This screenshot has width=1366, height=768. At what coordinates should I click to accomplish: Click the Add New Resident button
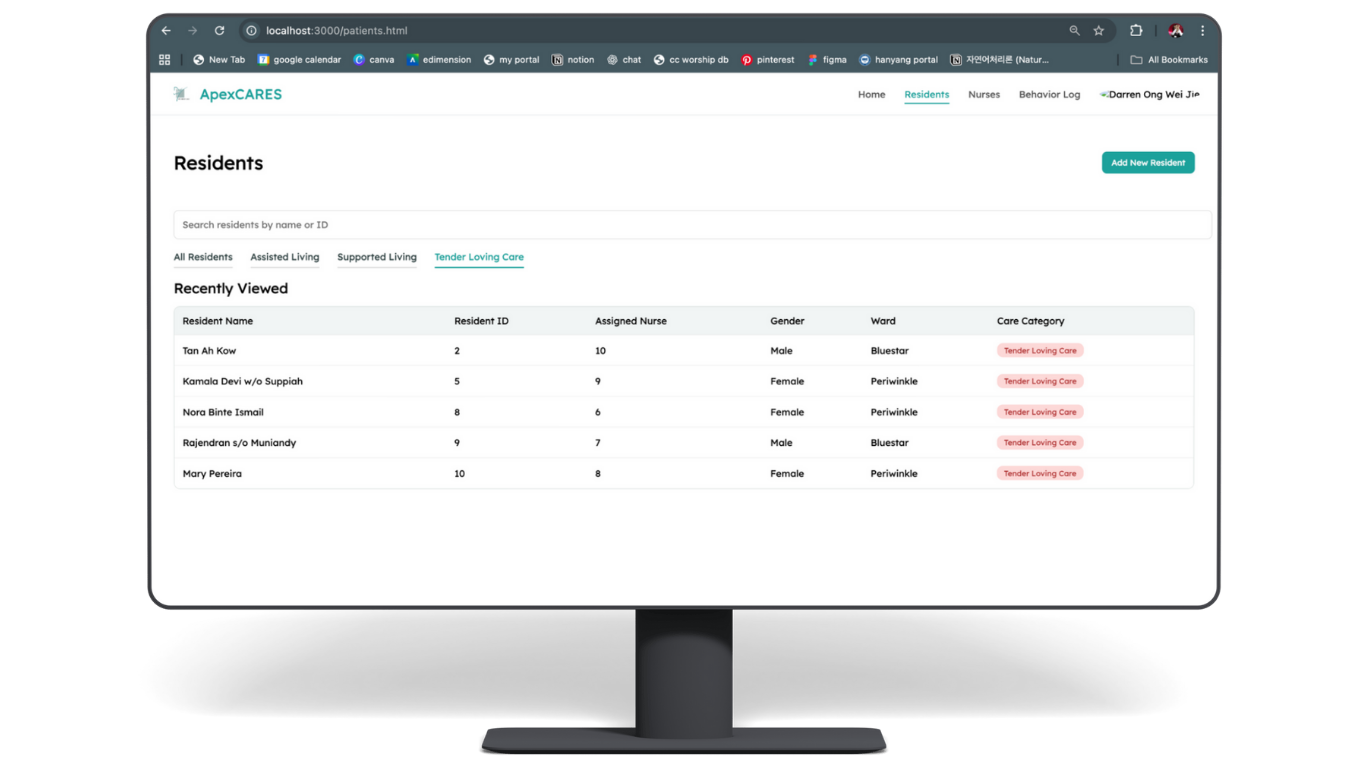pos(1148,163)
